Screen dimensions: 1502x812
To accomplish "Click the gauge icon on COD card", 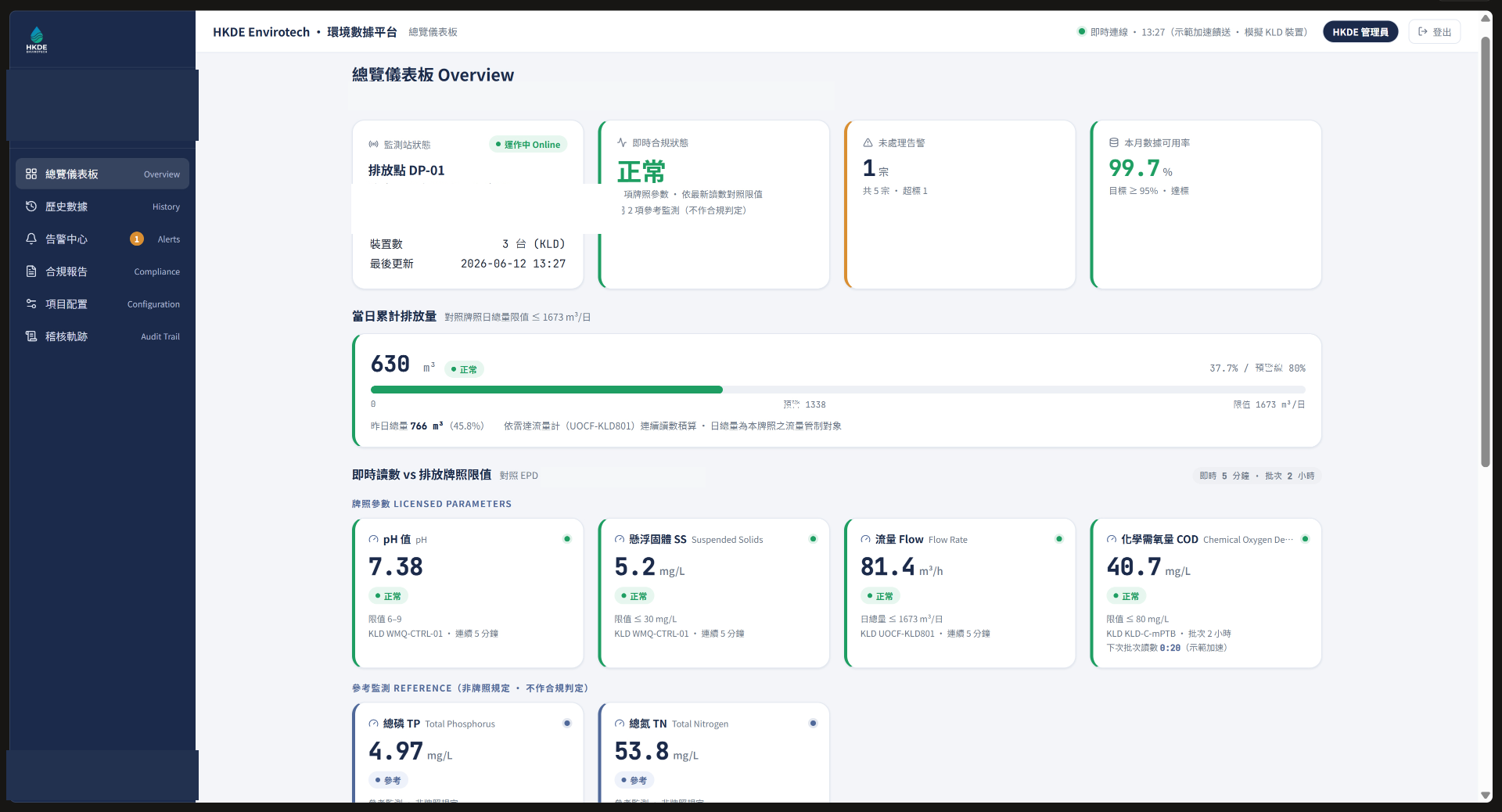I will (1112, 539).
